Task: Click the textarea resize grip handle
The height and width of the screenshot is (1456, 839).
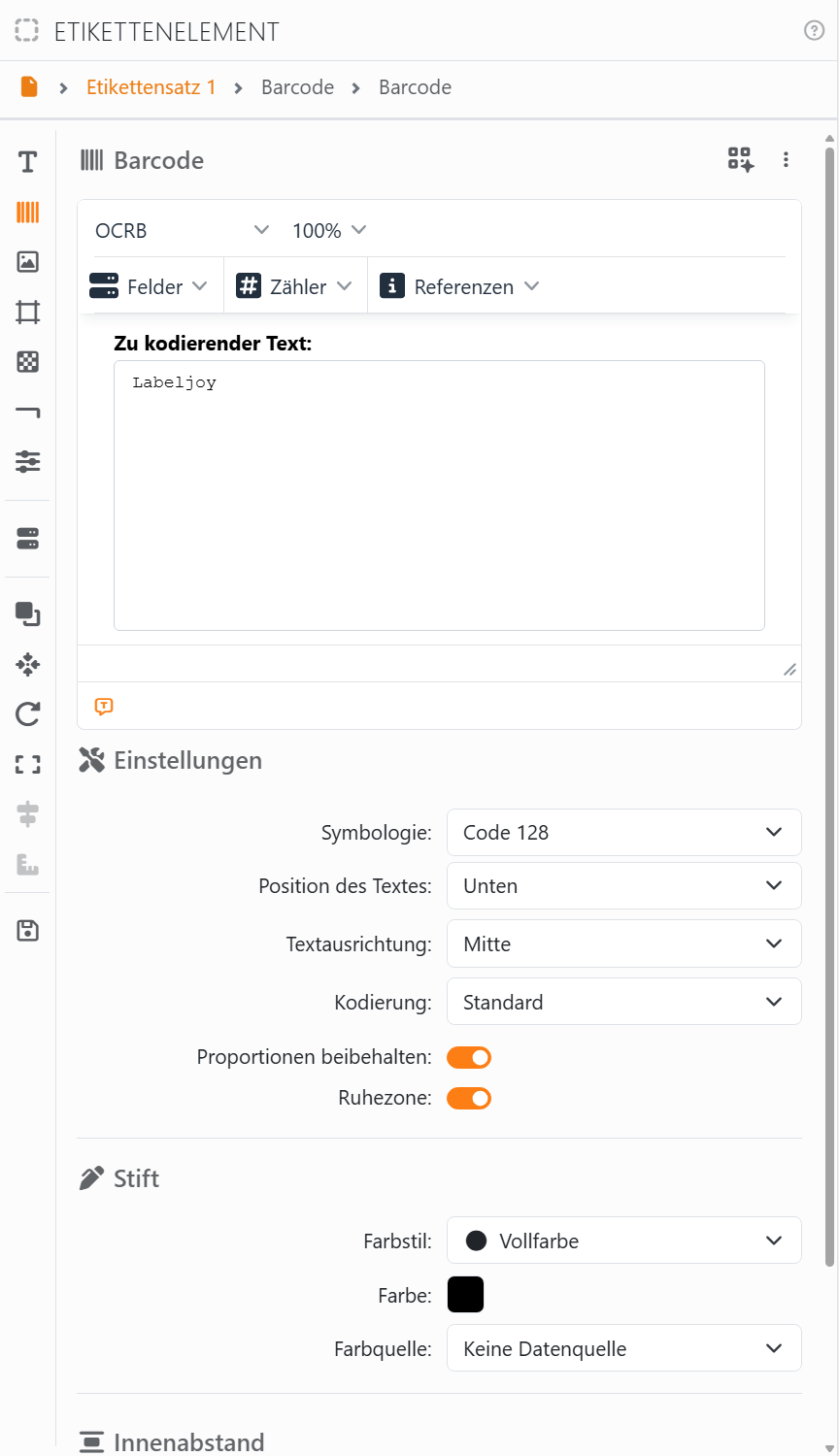Action: [789, 670]
